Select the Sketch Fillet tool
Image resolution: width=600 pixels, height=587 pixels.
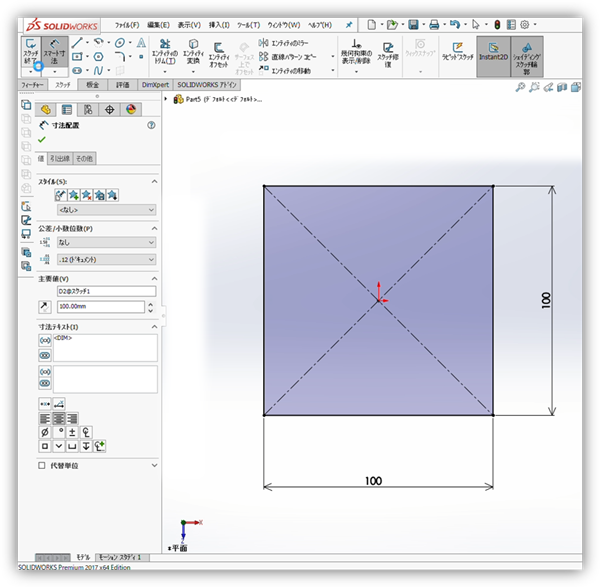(x=120, y=57)
